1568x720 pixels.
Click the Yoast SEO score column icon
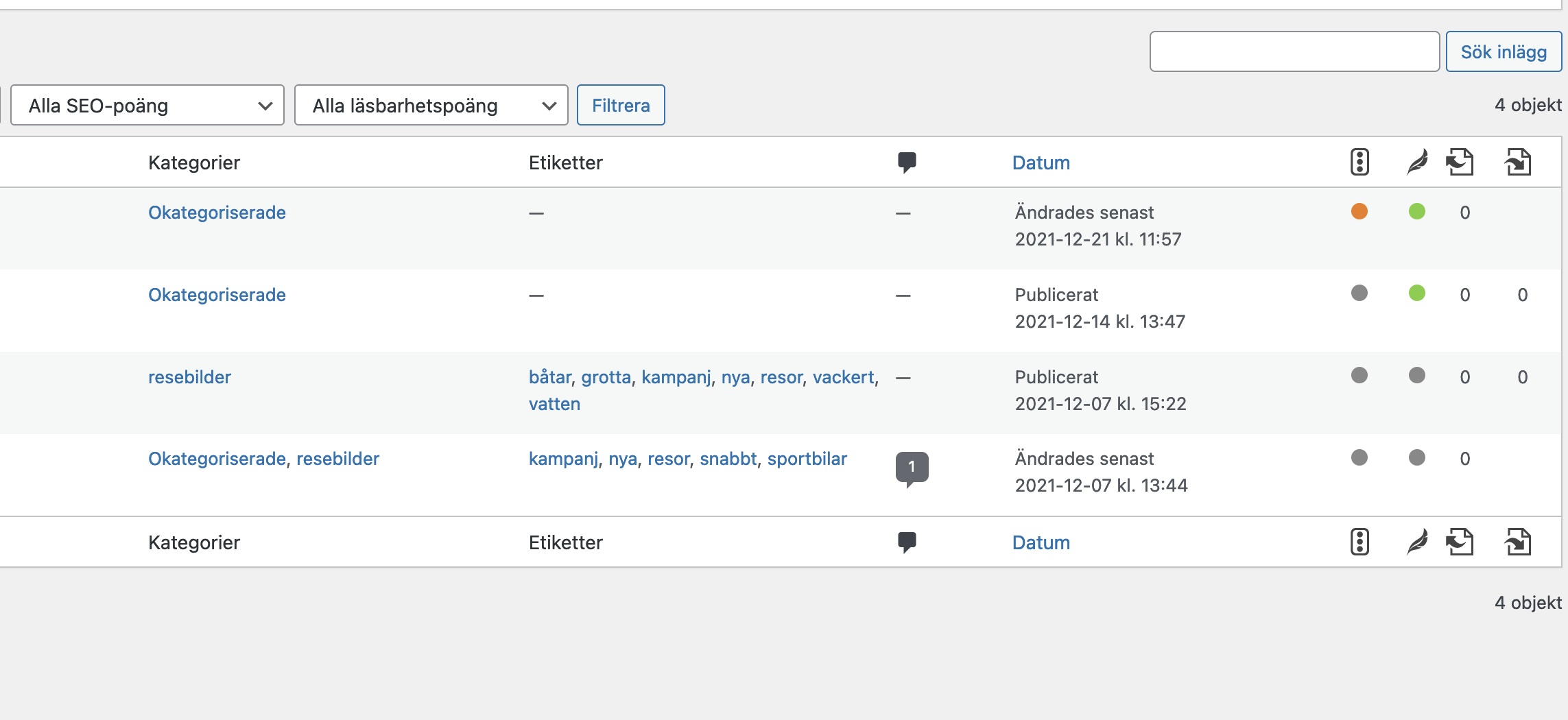[x=1359, y=162]
